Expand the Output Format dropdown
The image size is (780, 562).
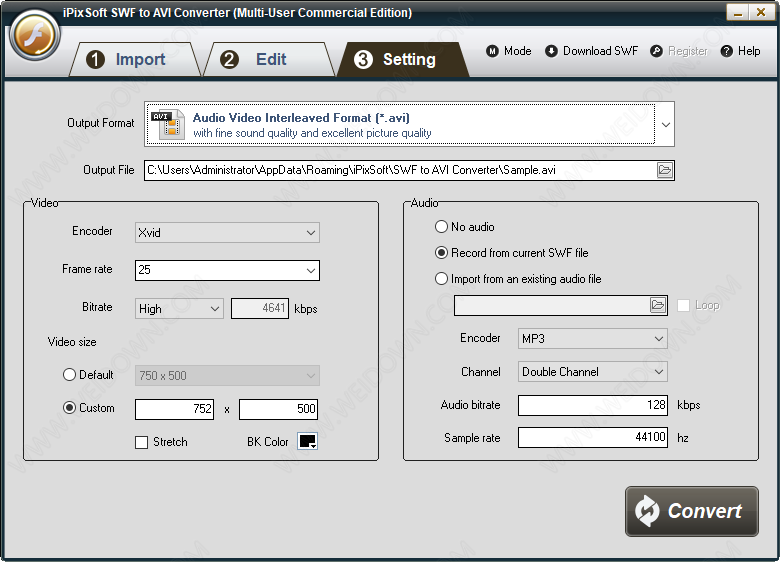666,124
